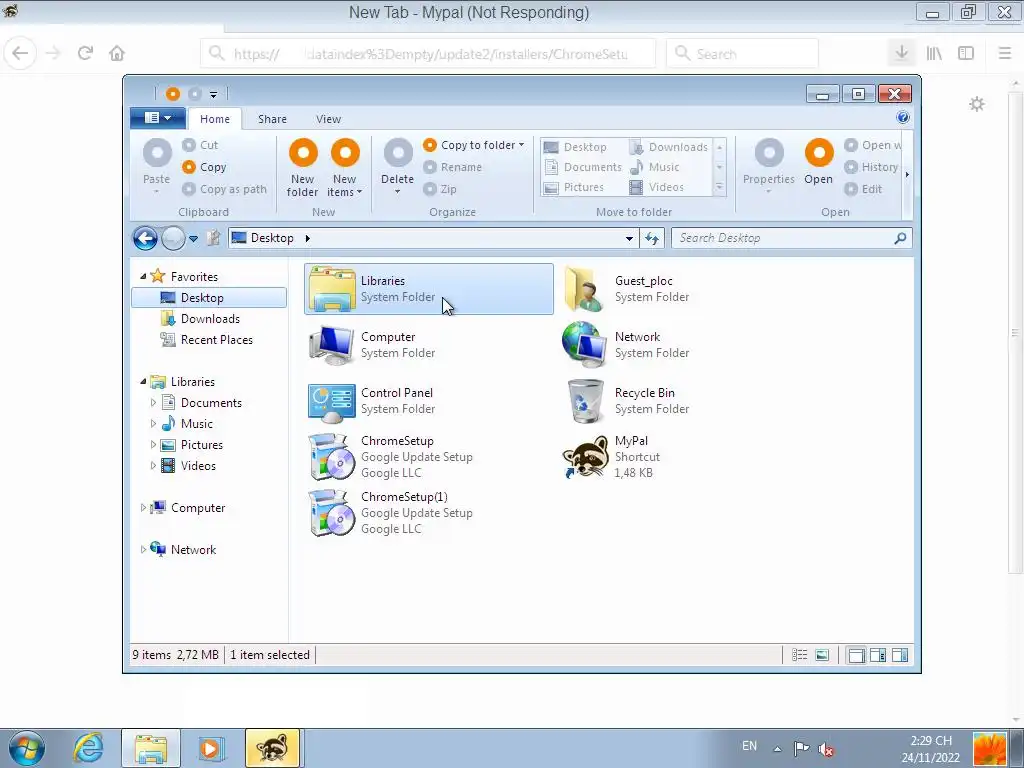1024x768 pixels.
Task: Create a New folder from ribbon
Action: pyautogui.click(x=302, y=168)
